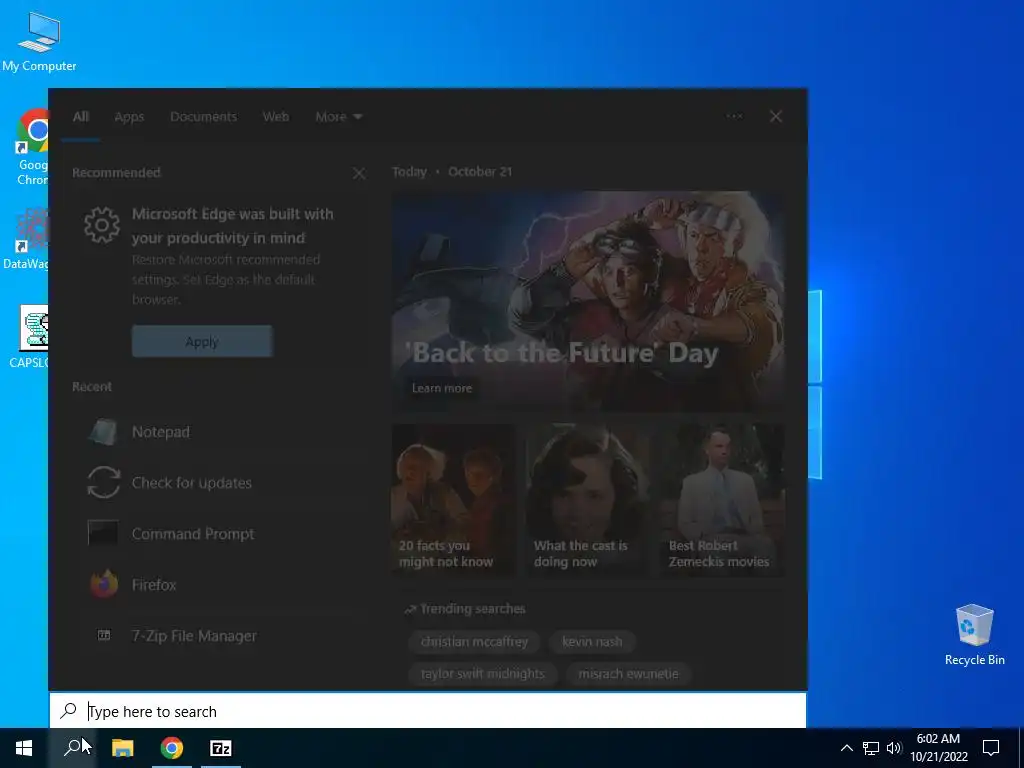The width and height of the screenshot is (1024, 768).
Task: Click the 'Type here to search' box
Action: pos(428,711)
